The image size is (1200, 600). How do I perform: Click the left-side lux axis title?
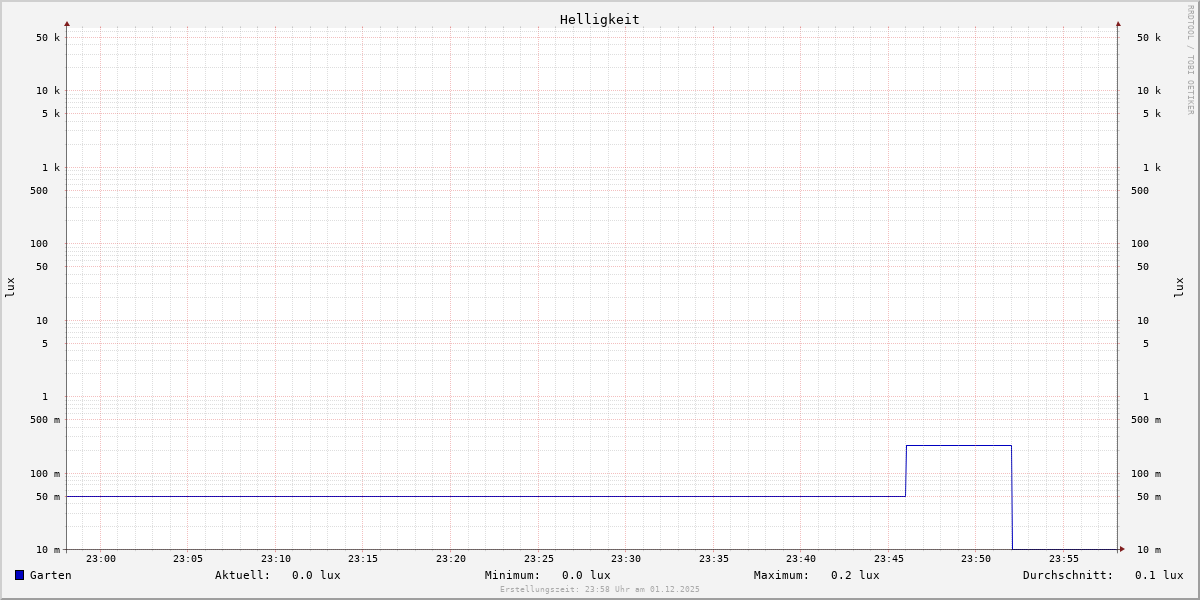point(10,287)
